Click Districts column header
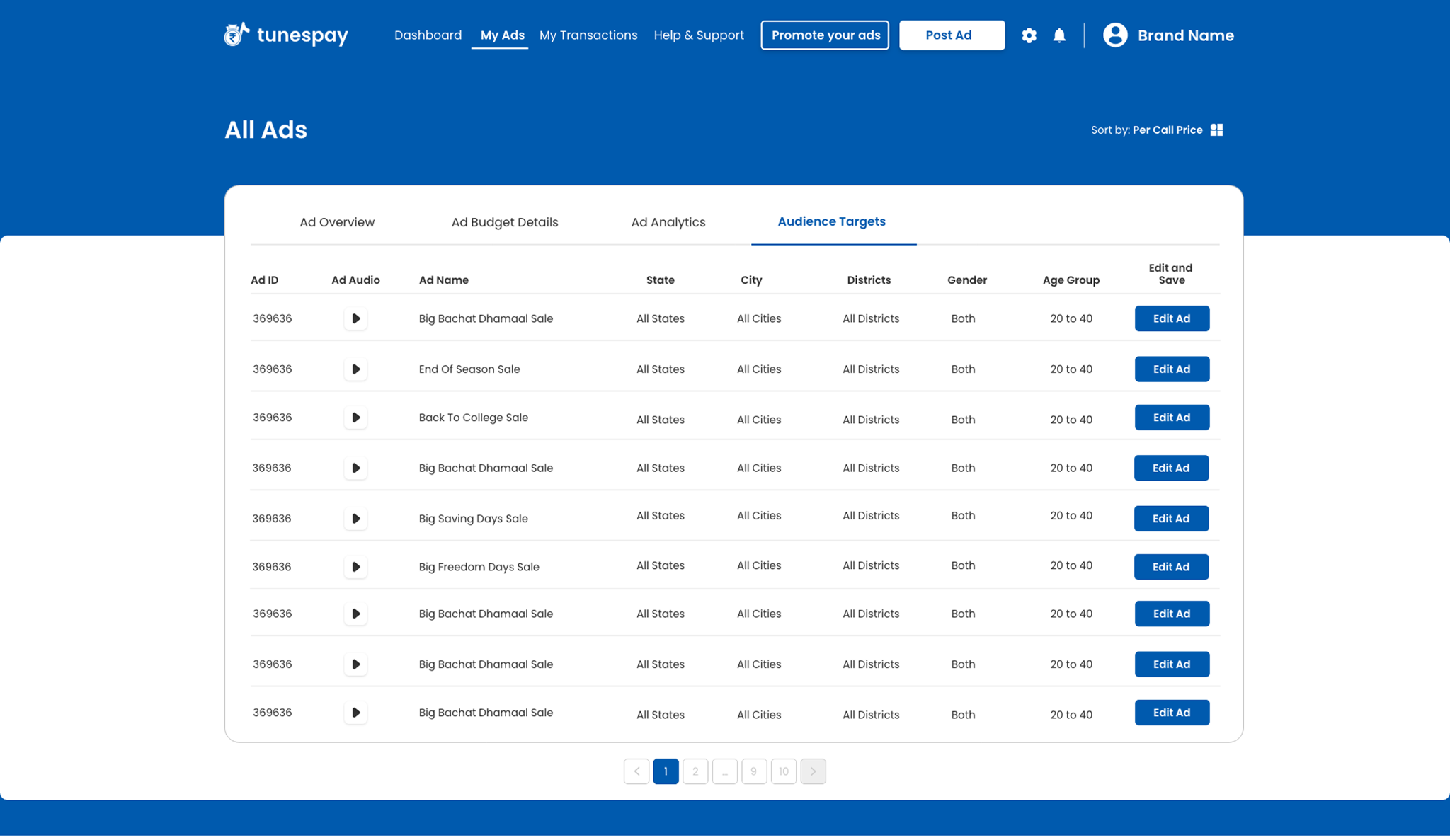Viewport: 1450px width, 840px height. click(x=869, y=280)
